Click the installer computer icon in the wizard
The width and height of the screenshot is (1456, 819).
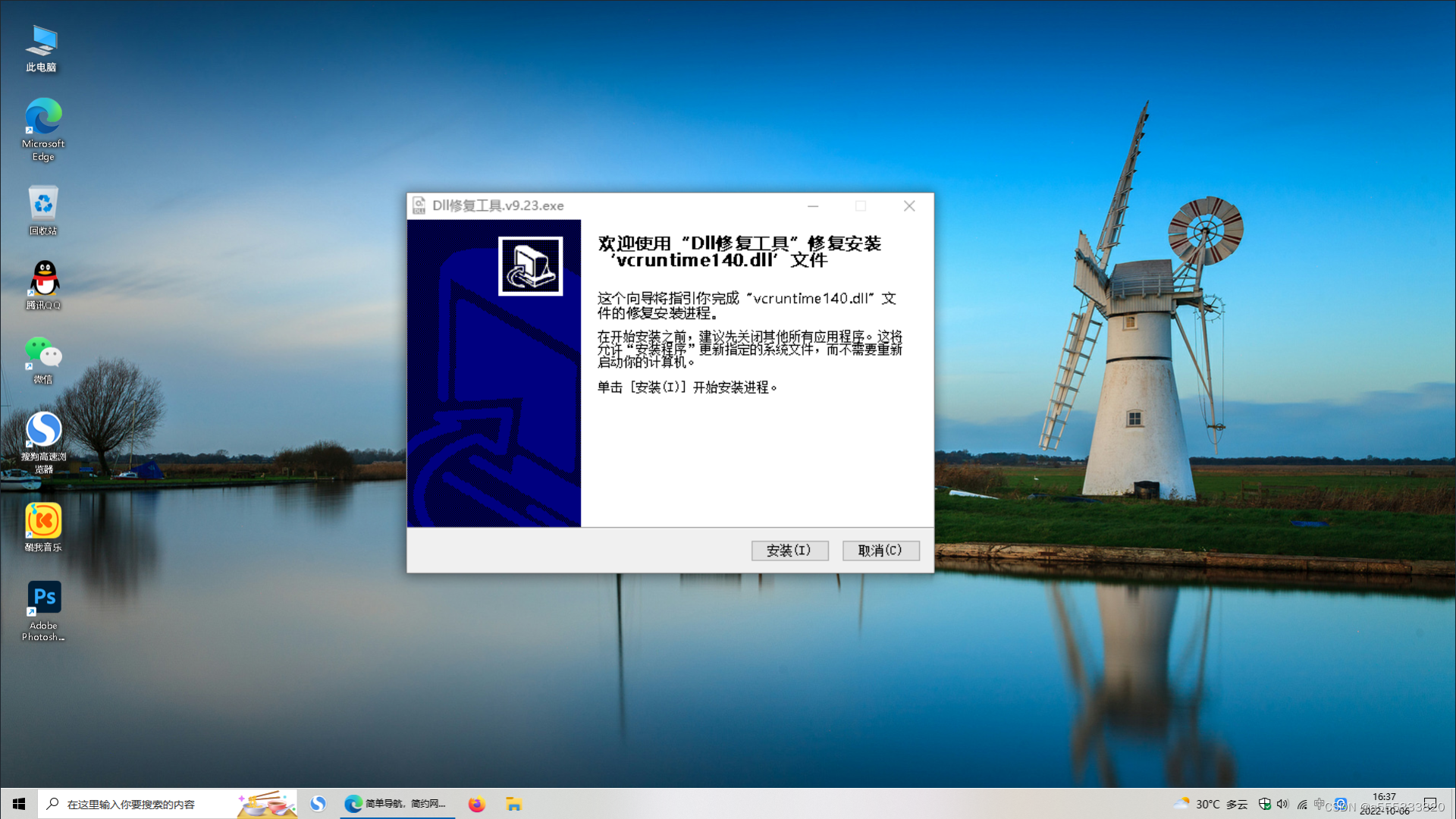530,265
